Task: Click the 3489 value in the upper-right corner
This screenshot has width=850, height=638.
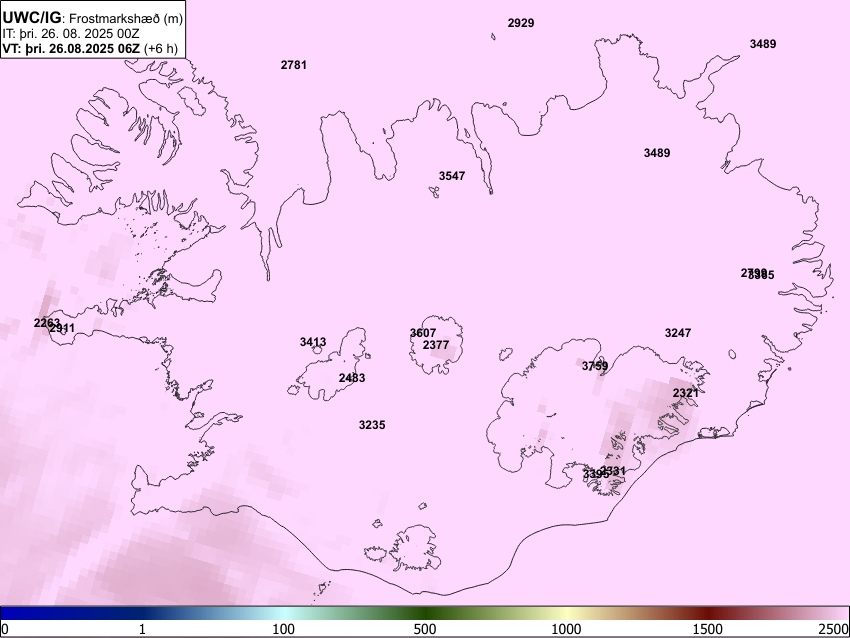Action: click(763, 44)
